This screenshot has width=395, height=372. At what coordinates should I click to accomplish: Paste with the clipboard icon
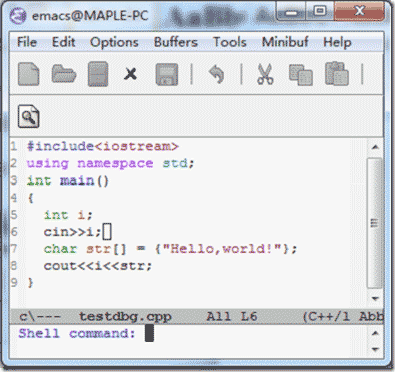click(x=337, y=74)
